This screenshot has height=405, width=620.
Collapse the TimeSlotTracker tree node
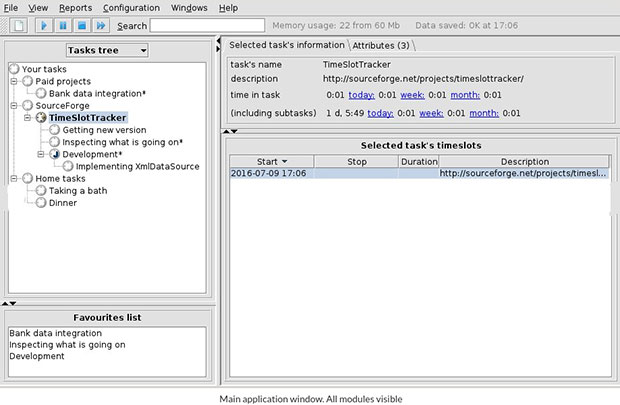click(x=27, y=118)
